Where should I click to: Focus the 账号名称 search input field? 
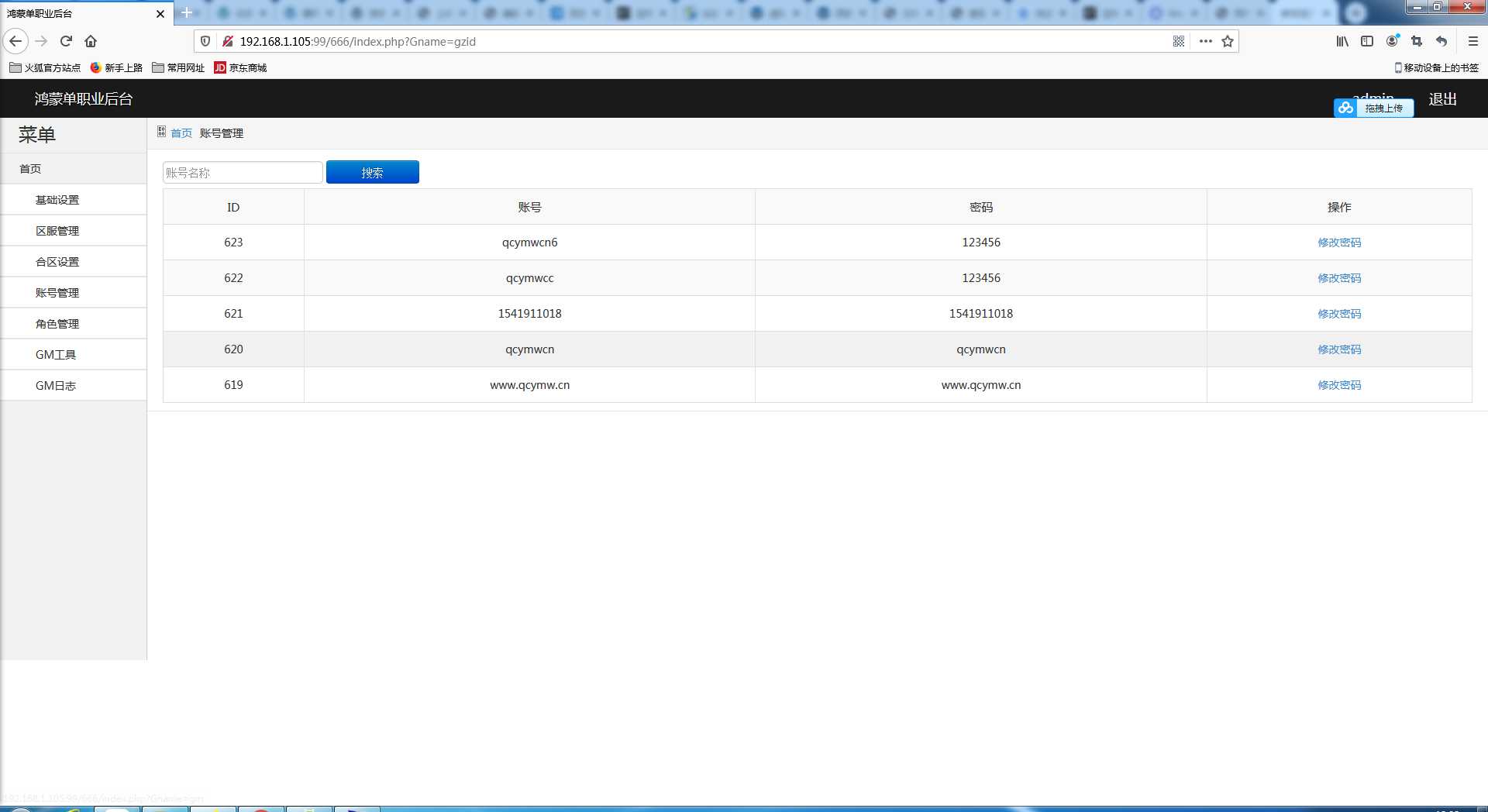click(242, 172)
